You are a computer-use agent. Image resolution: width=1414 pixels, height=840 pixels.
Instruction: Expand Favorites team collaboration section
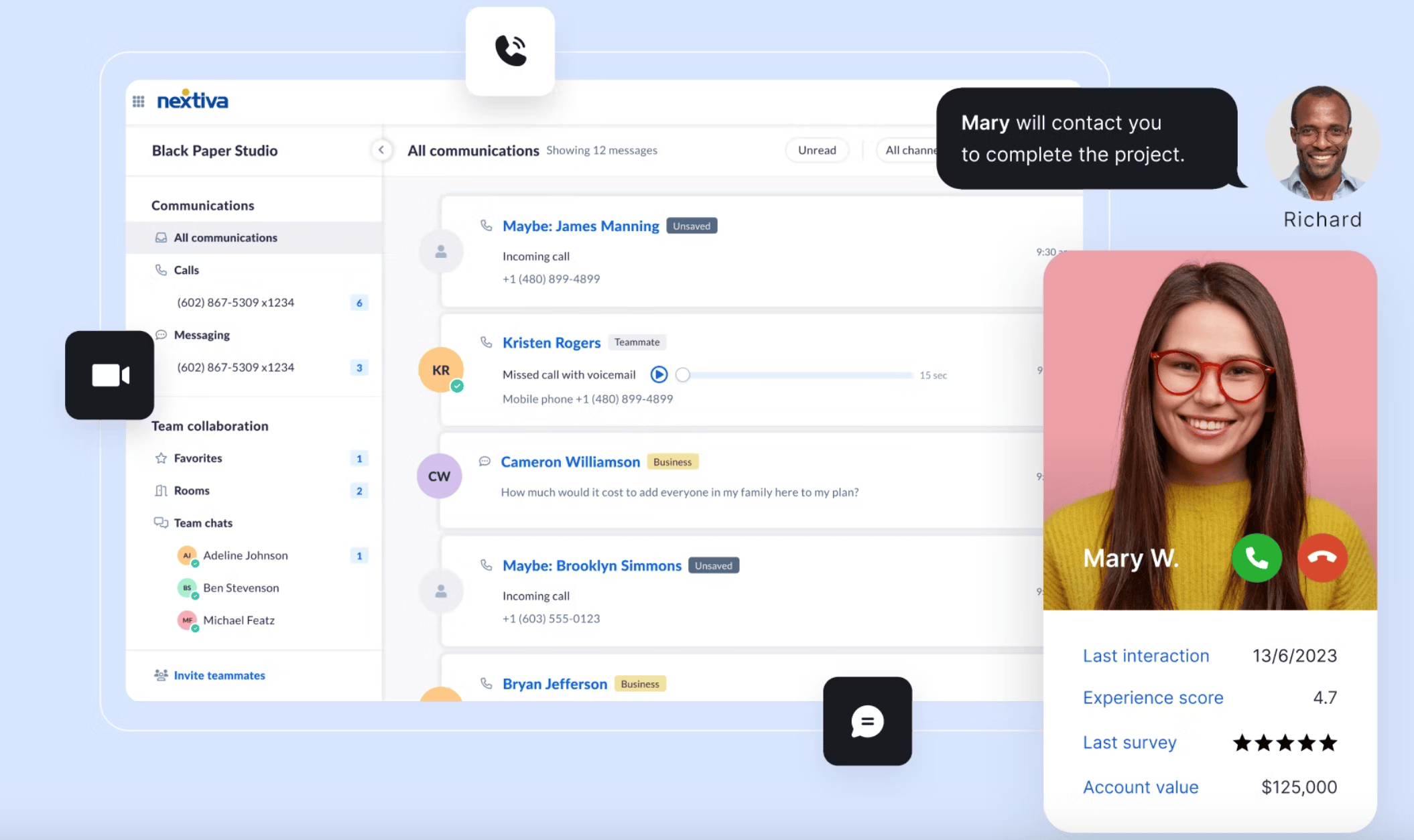pyautogui.click(x=198, y=457)
